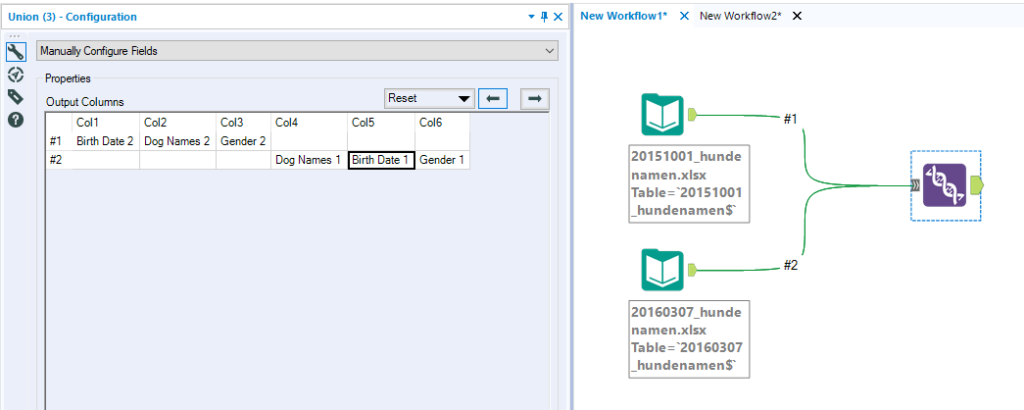Image resolution: width=1024 pixels, height=410 pixels.
Task: Move selected column right with arrow button
Action: pos(535,99)
